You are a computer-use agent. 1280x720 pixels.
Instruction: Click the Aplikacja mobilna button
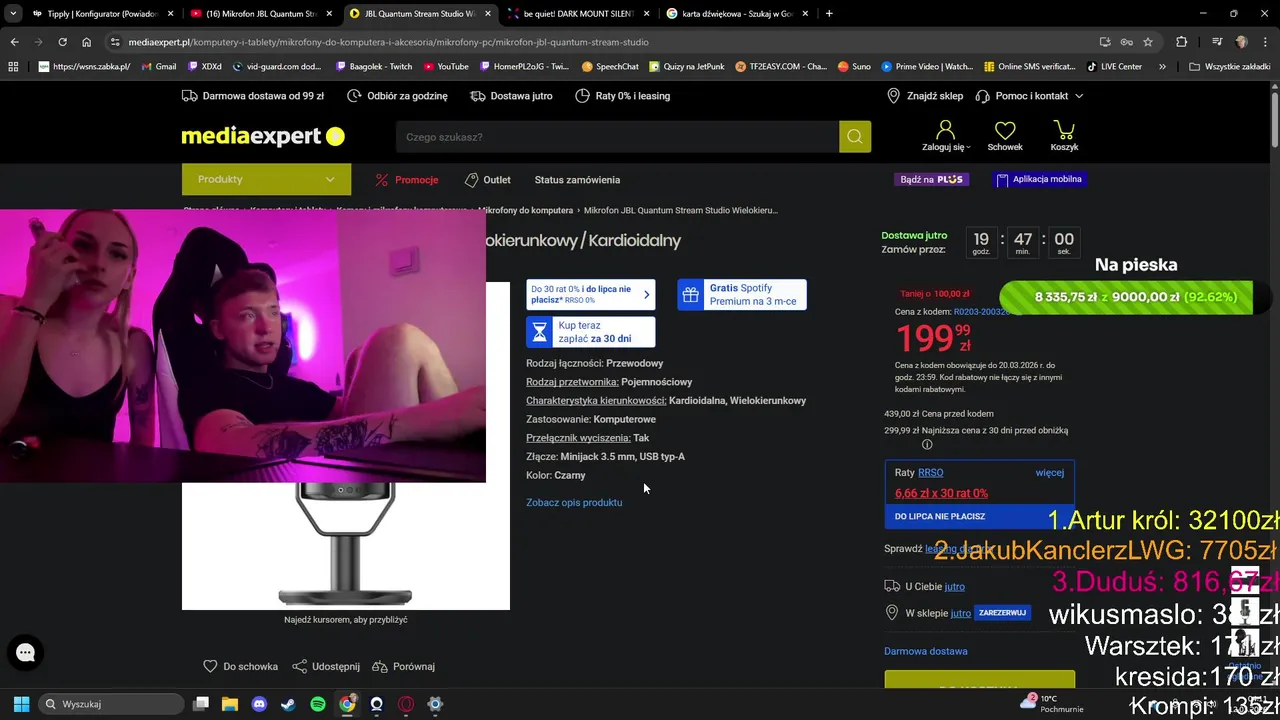pyautogui.click(x=1038, y=179)
